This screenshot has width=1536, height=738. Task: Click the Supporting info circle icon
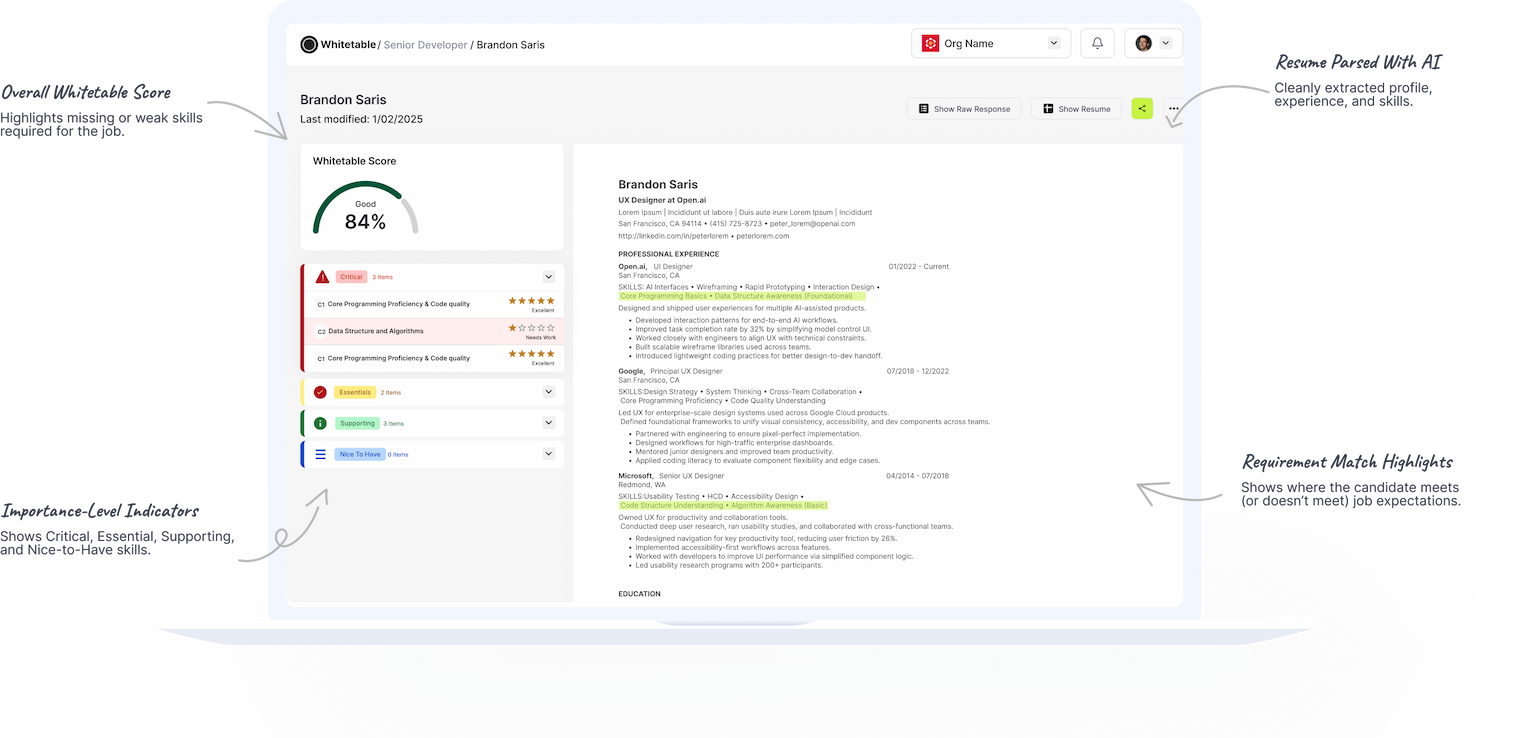point(320,423)
